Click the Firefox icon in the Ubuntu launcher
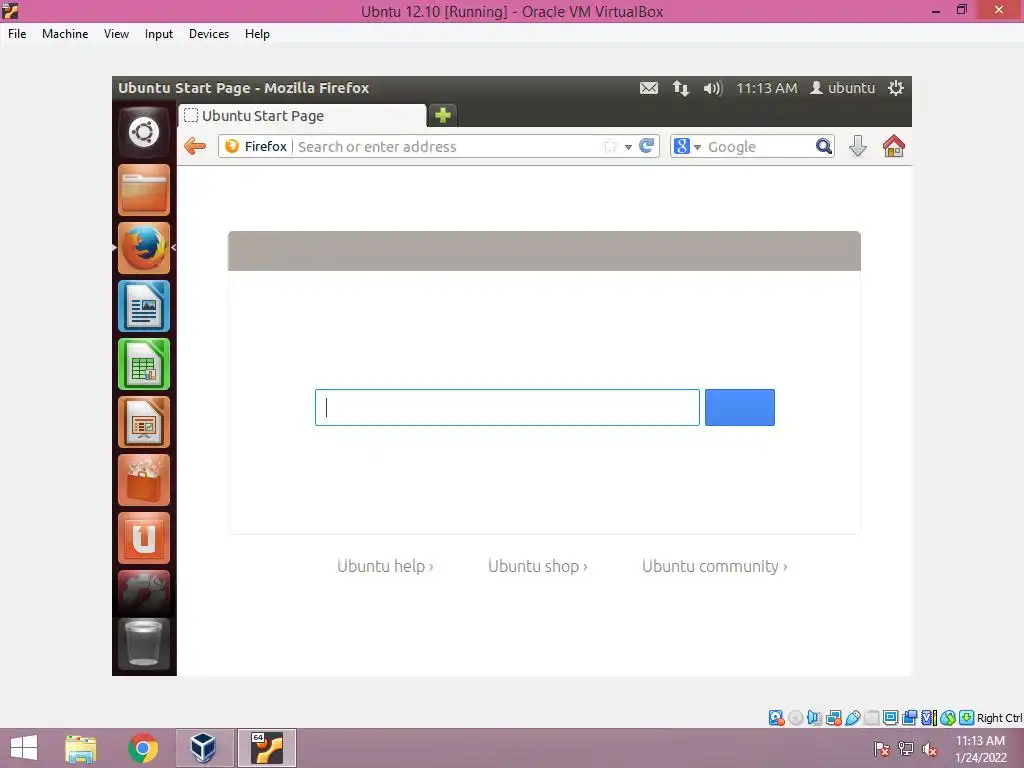This screenshot has height=768, width=1024. [x=144, y=248]
